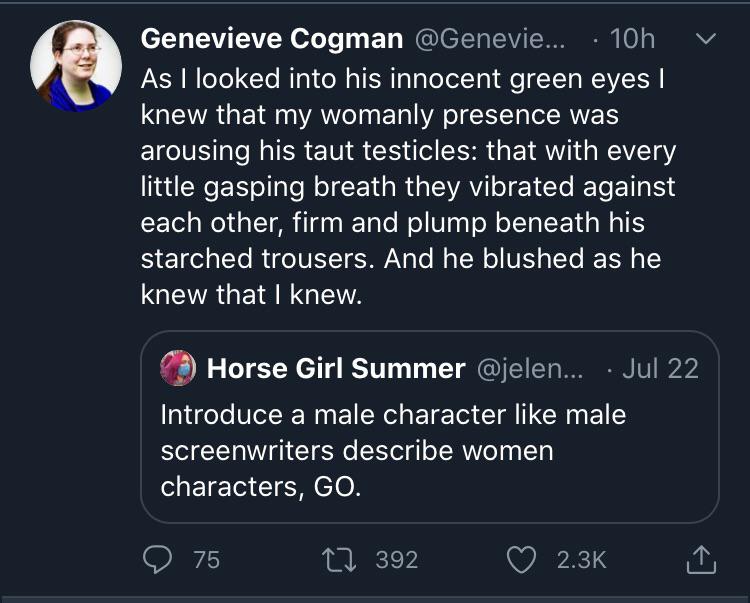The height and width of the screenshot is (603, 750).
Task: View the 2.3K likes count
Action: (x=582, y=560)
